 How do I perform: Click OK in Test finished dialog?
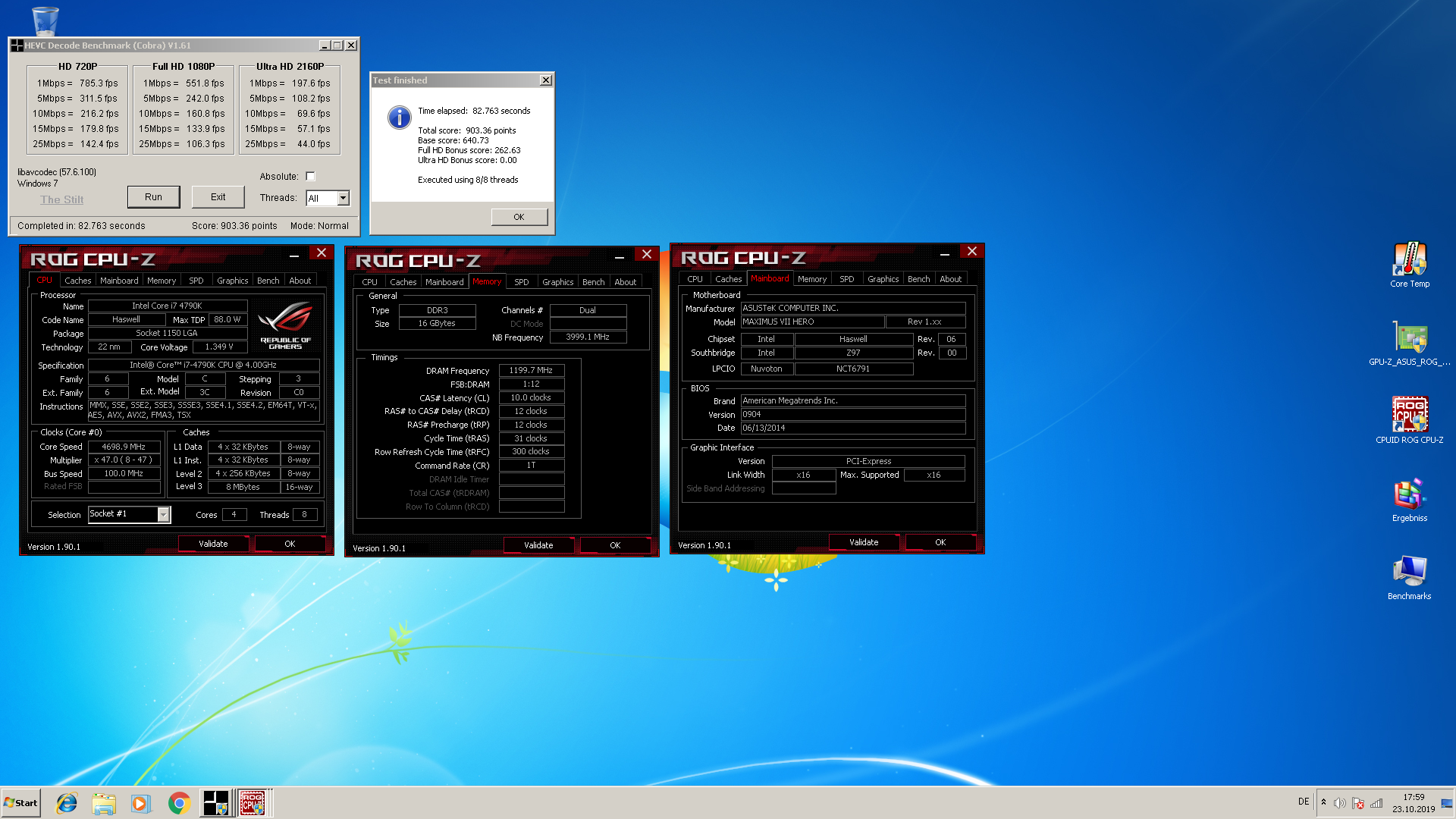(519, 217)
